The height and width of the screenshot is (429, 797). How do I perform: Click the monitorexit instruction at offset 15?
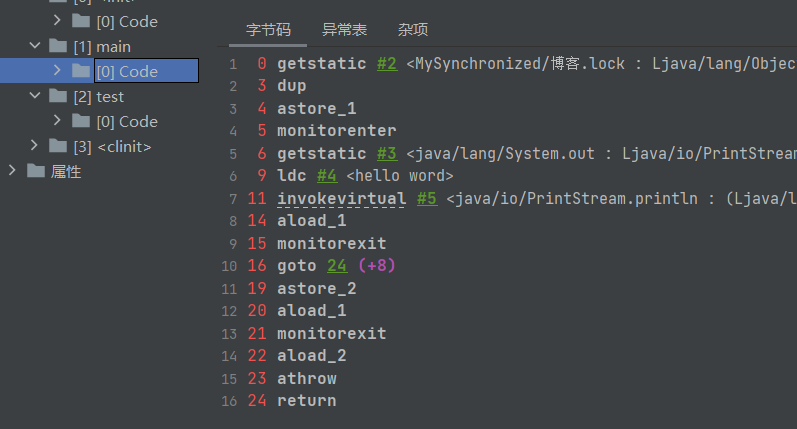point(331,243)
